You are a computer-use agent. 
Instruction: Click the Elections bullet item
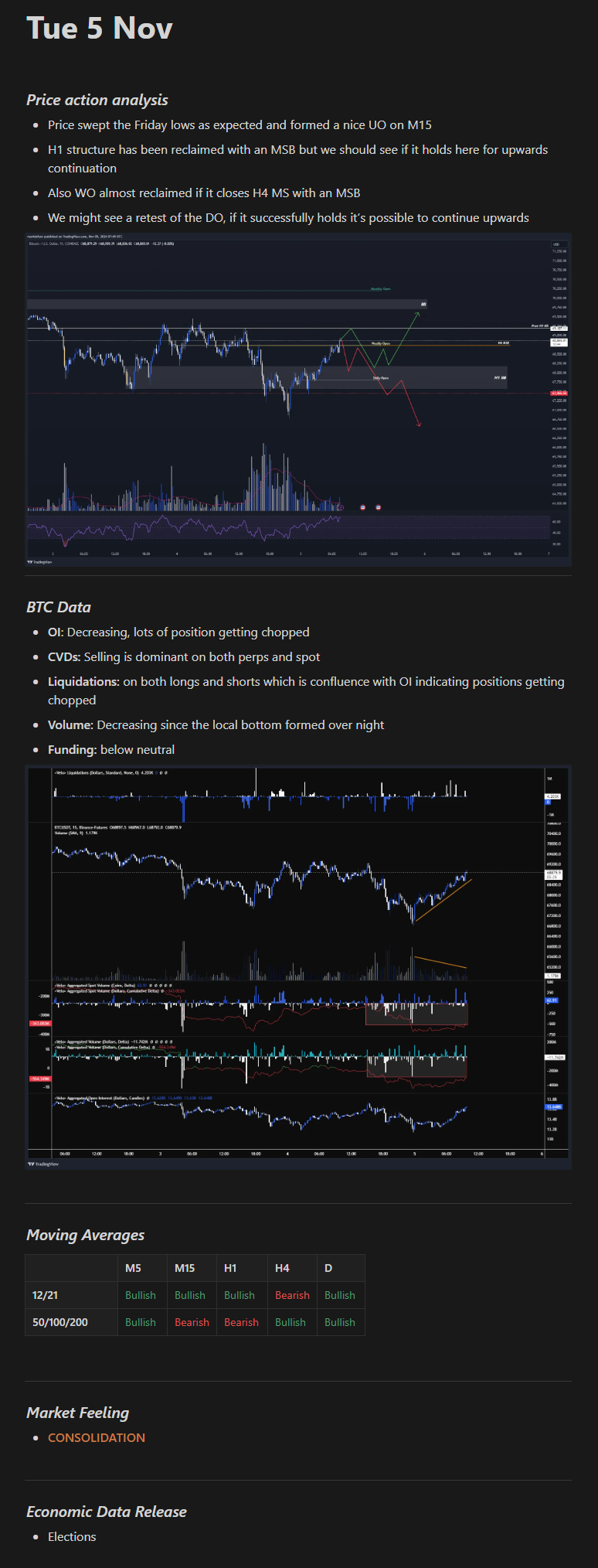(72, 1536)
